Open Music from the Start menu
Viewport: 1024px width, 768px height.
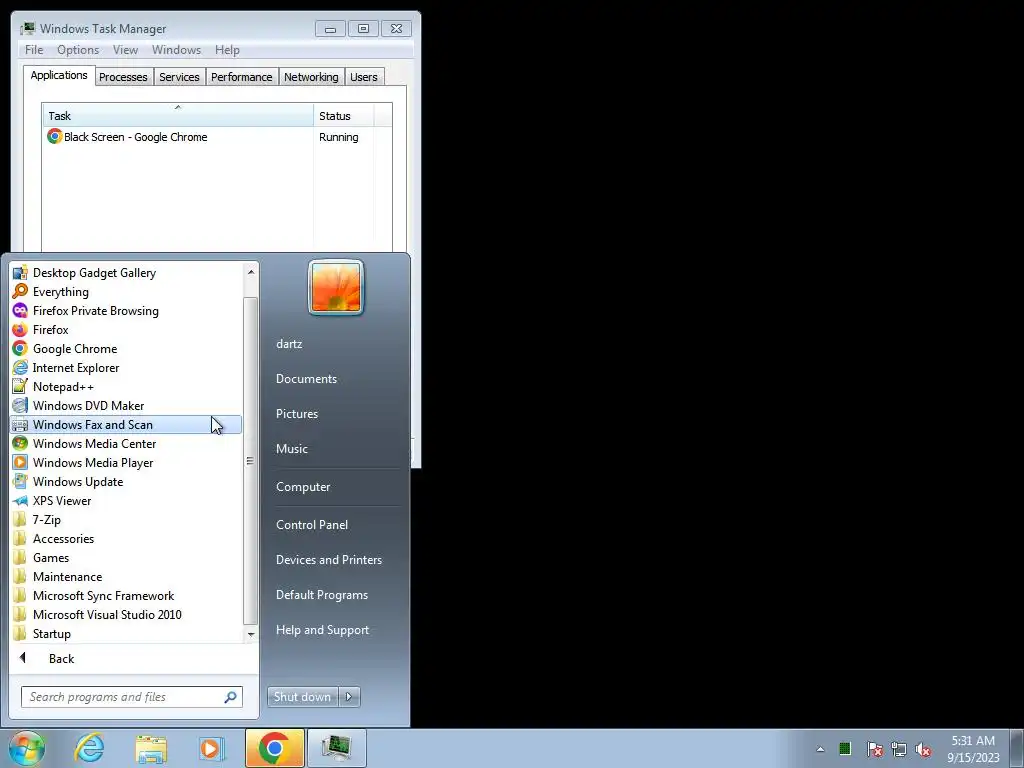pos(291,449)
